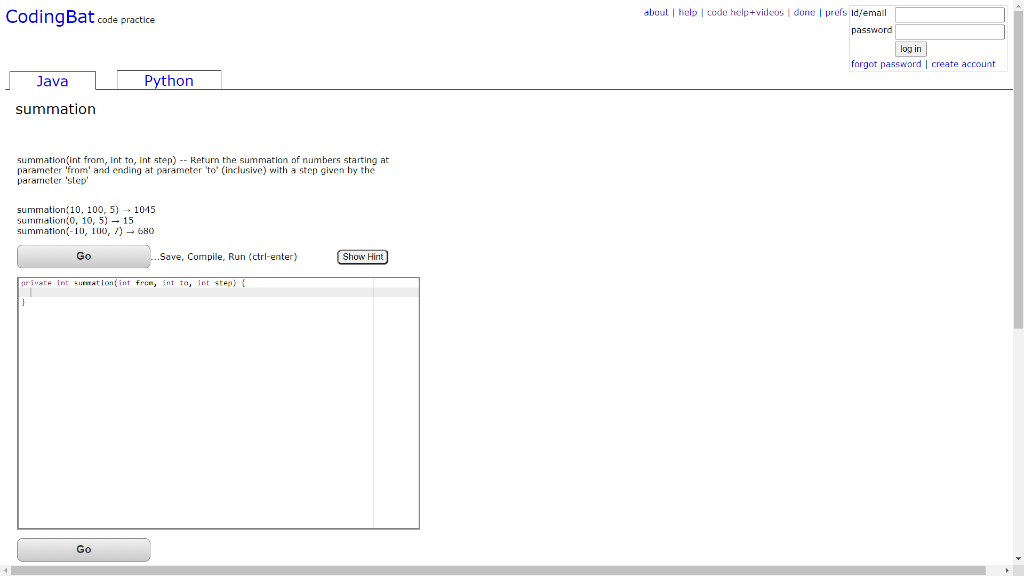The width and height of the screenshot is (1024, 576).
Task: Click the 'summation' problem title
Action: click(x=56, y=109)
